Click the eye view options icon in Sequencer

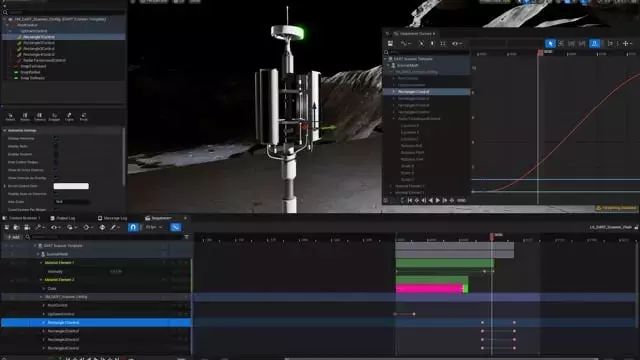click(53, 227)
